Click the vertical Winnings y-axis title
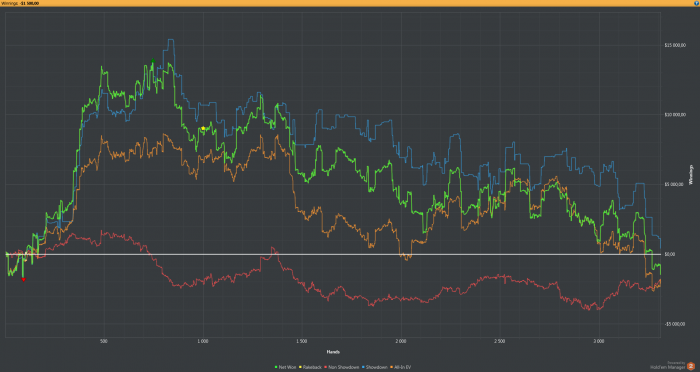Viewport: 700px width, 372px height. 692,175
